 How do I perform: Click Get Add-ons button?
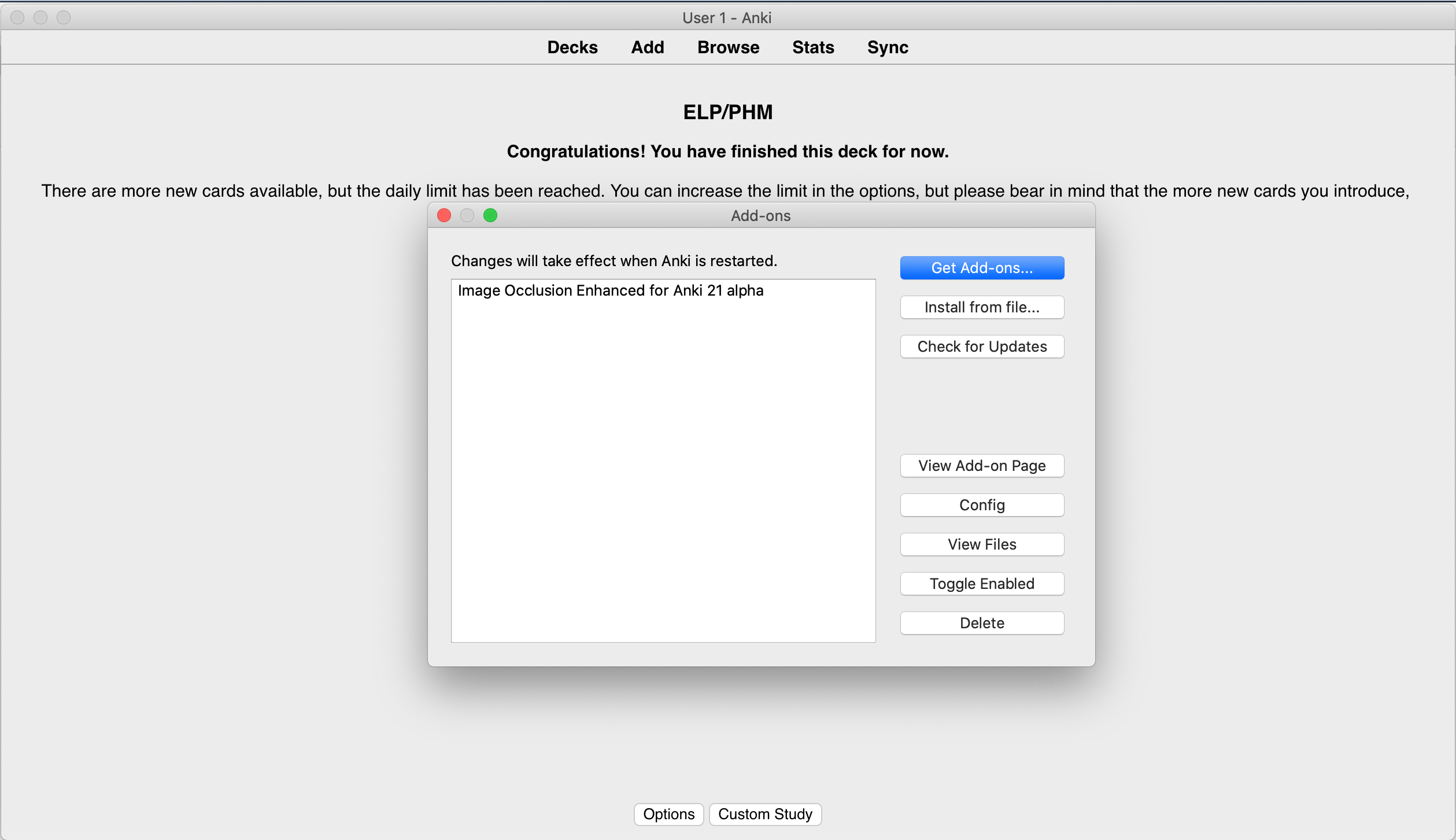(981, 267)
